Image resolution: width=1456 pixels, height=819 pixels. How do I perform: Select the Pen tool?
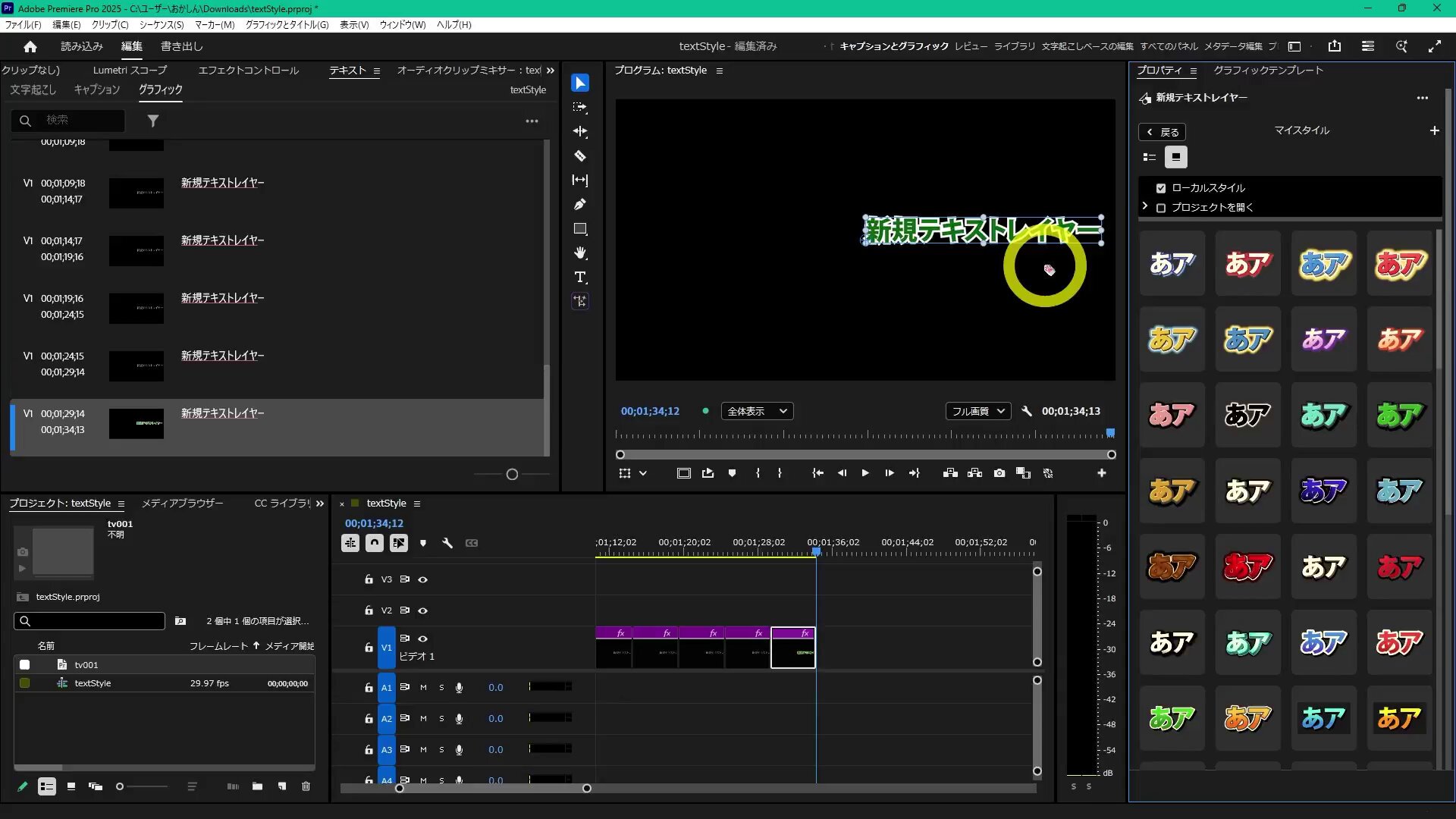tap(580, 204)
